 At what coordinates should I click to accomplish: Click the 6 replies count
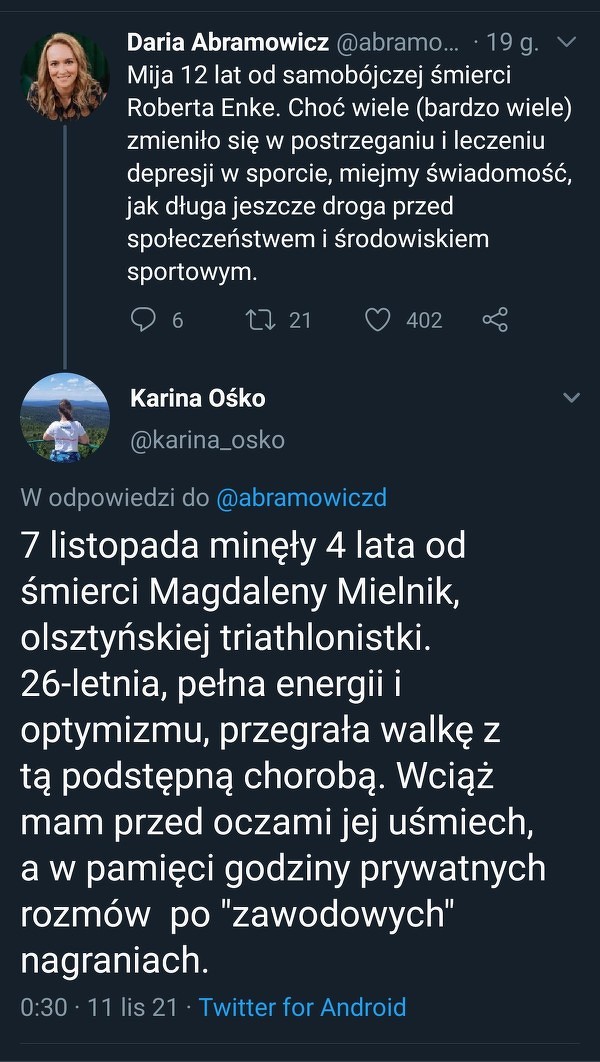pos(178,320)
